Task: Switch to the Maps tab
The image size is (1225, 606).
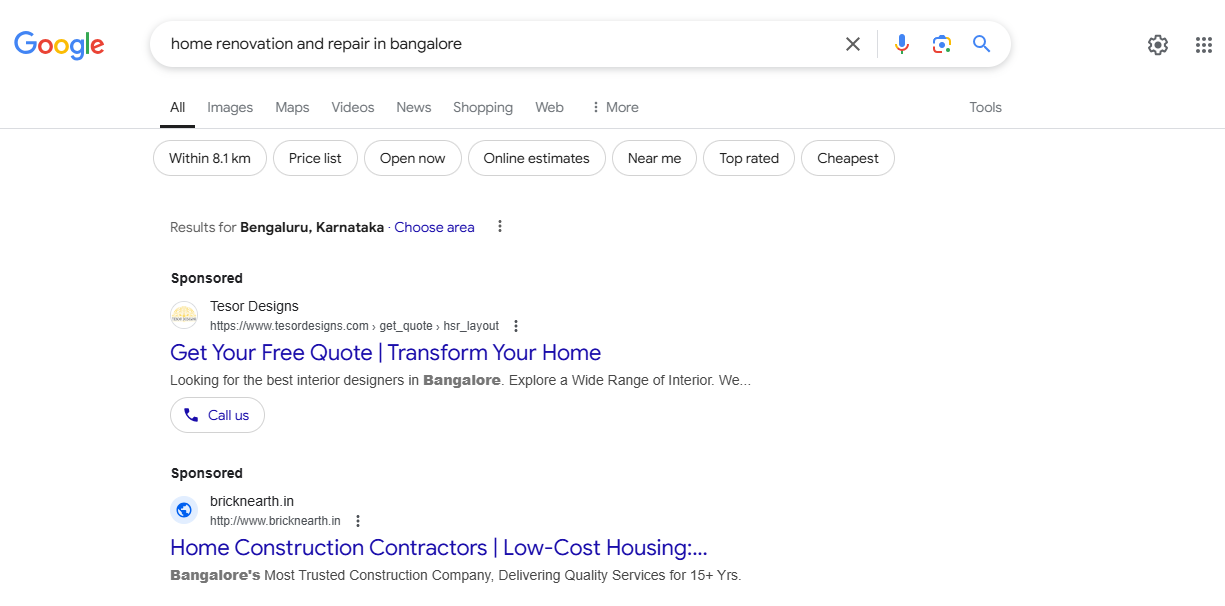Action: (x=292, y=107)
